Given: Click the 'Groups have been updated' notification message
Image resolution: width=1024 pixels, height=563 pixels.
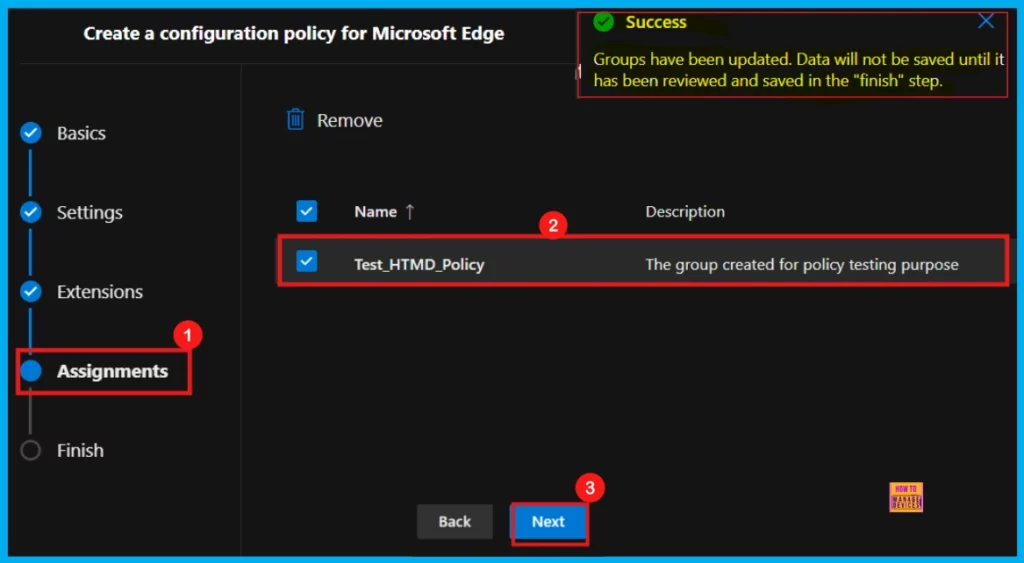Looking at the screenshot, I should click(x=798, y=70).
